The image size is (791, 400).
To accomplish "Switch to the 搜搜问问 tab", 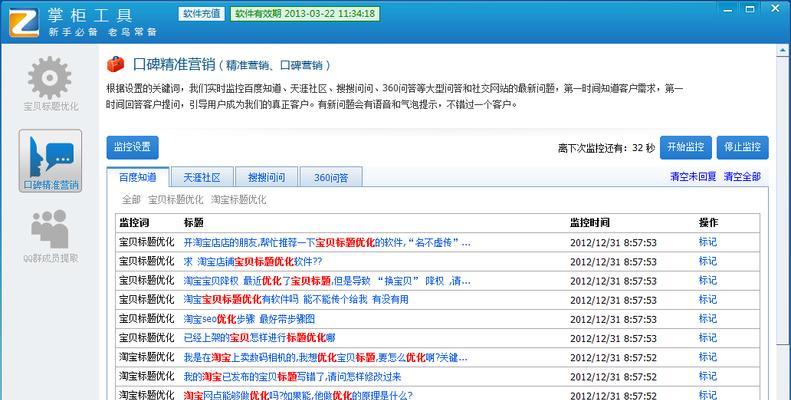I will (266, 177).
